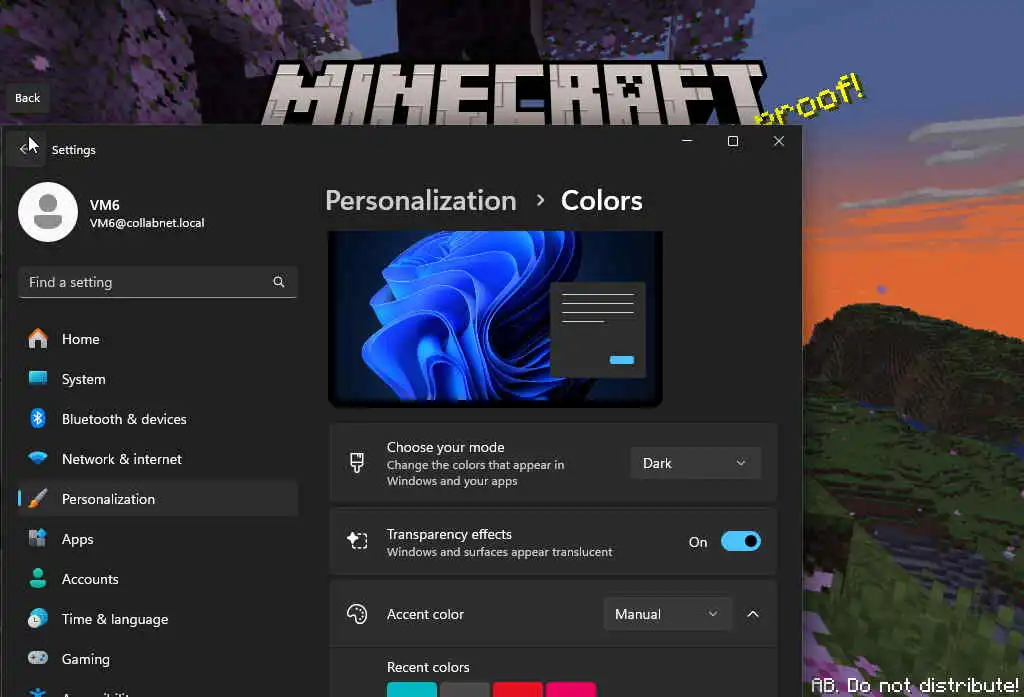Viewport: 1024px width, 697px height.
Task: Click VM6@collabnet.local email text
Action: coord(147,223)
